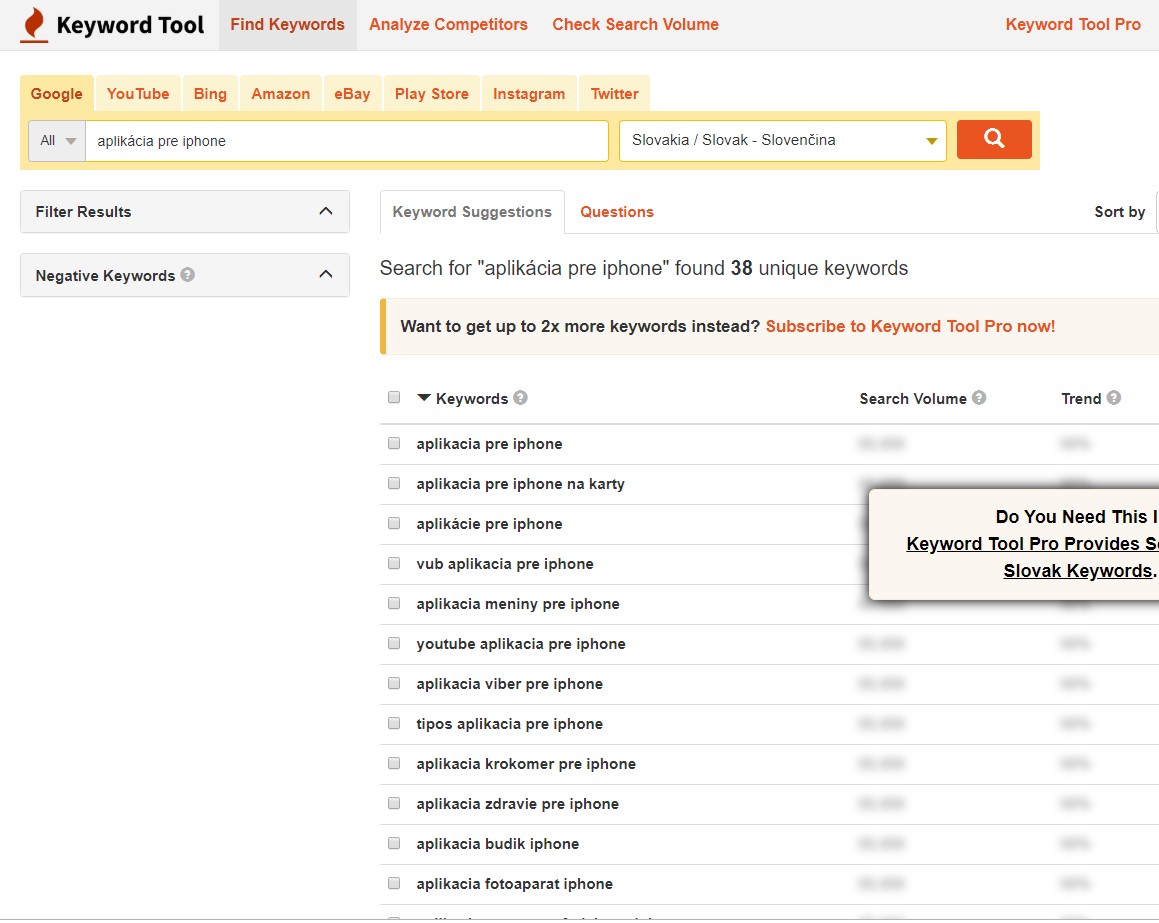Switch to the eBay tab
The height and width of the screenshot is (923, 1159).
pos(352,94)
